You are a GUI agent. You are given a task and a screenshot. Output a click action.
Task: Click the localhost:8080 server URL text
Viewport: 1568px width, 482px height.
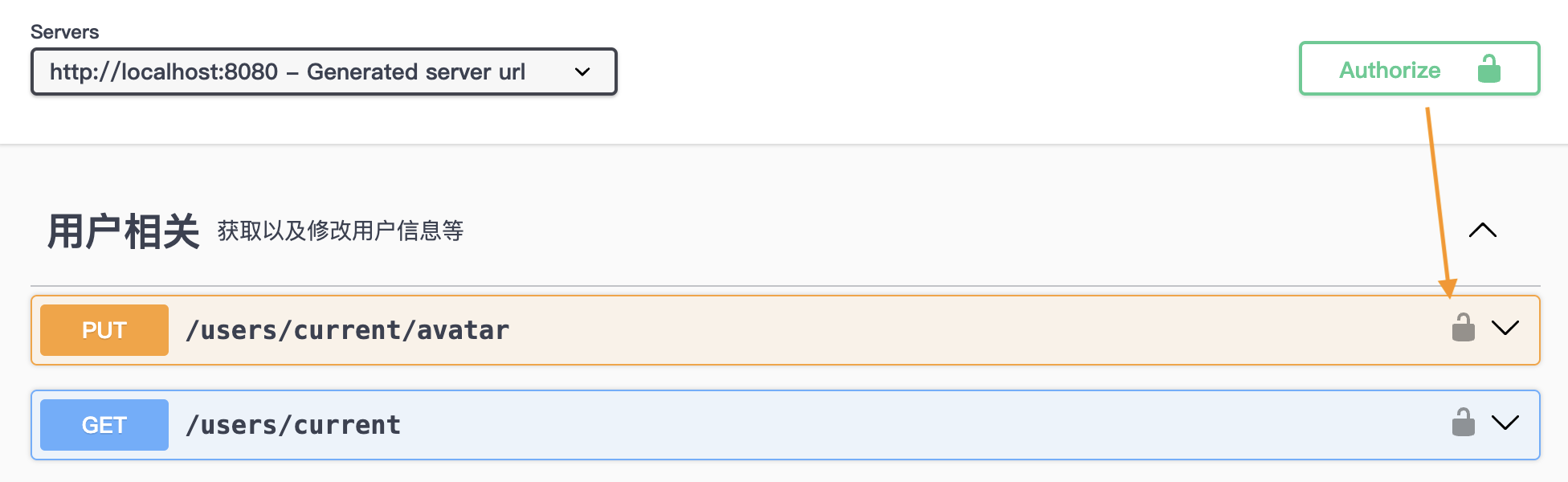tap(164, 71)
